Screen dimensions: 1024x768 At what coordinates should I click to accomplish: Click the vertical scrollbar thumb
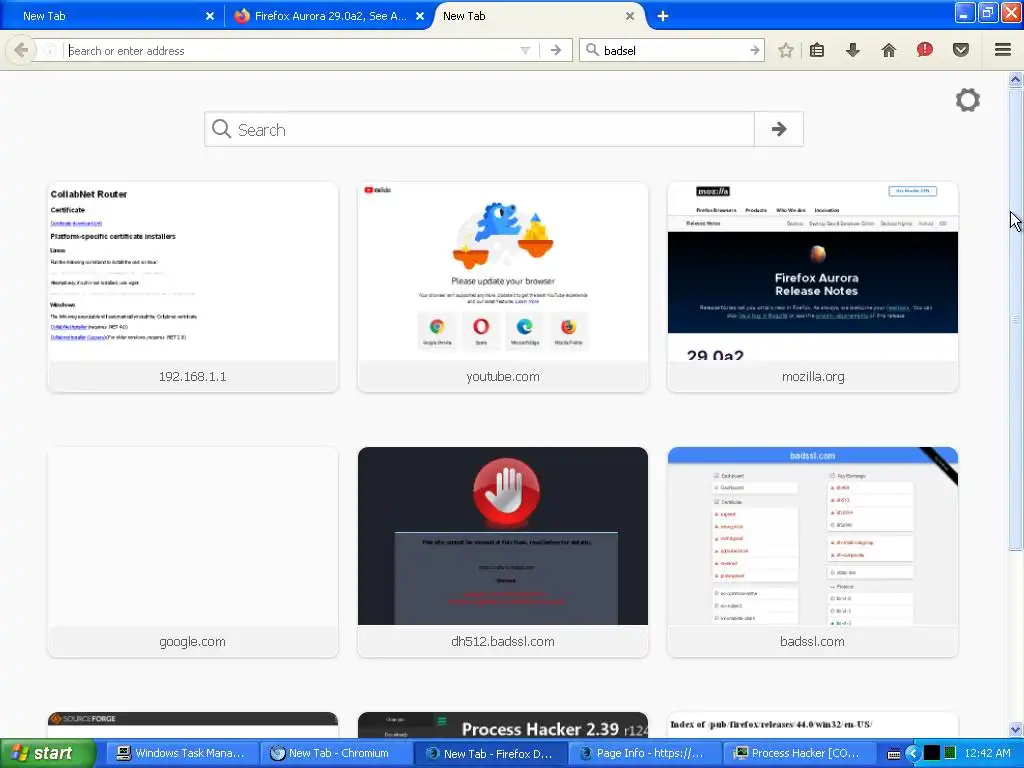pyautogui.click(x=1015, y=319)
